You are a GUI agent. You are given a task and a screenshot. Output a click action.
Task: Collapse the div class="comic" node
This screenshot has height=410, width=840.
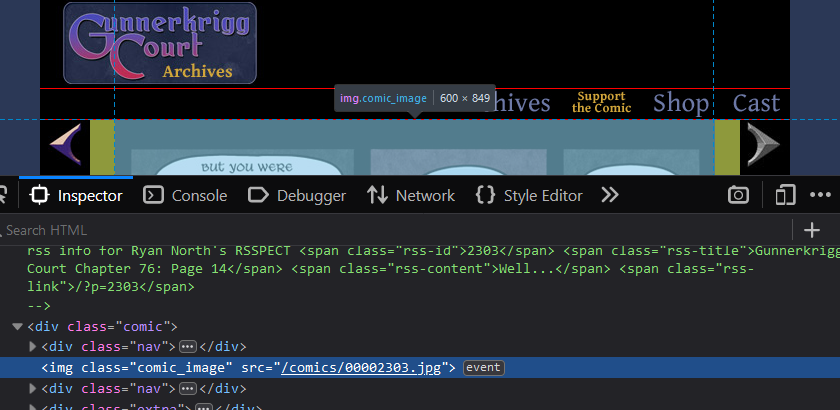17,326
